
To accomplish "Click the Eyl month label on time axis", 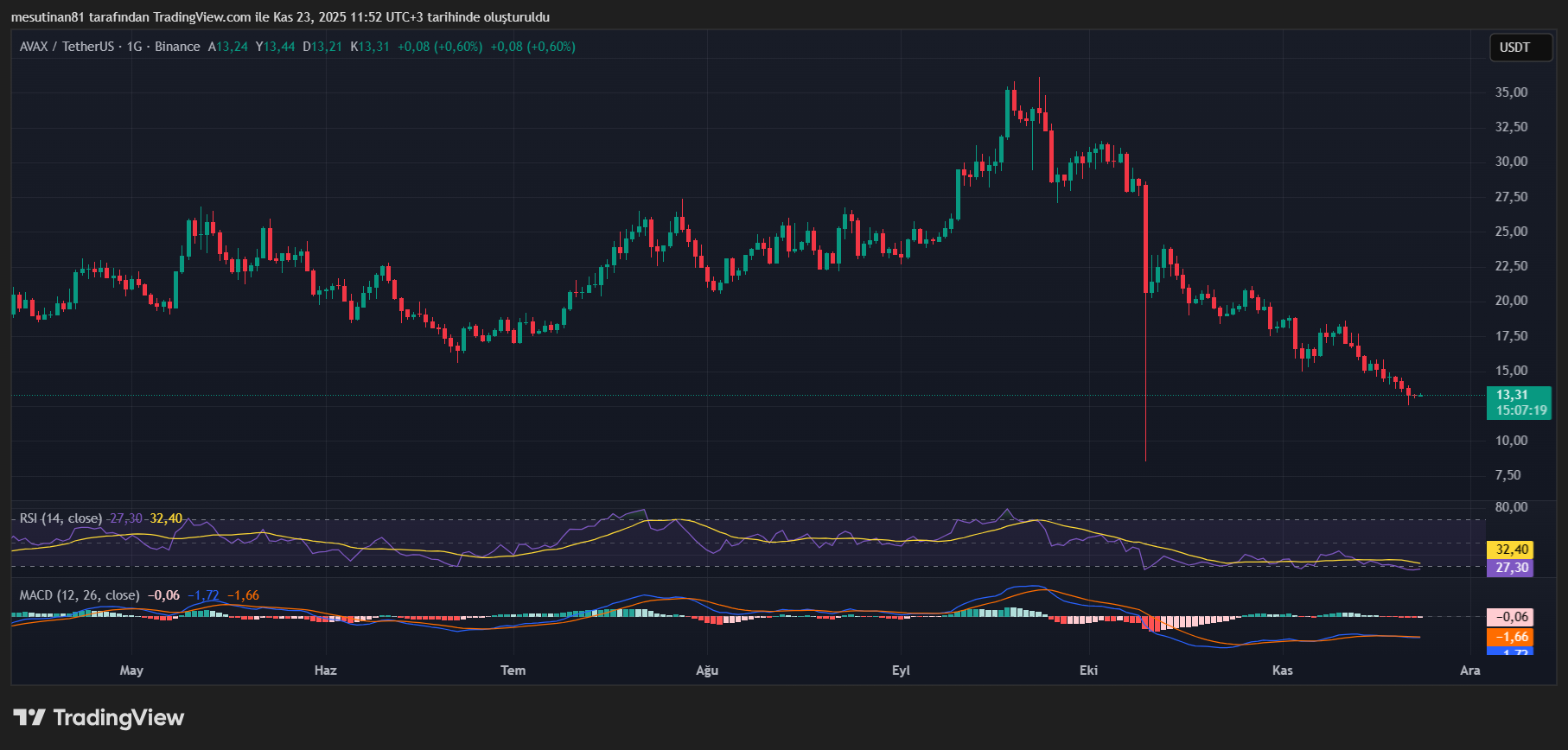I will 901,671.
